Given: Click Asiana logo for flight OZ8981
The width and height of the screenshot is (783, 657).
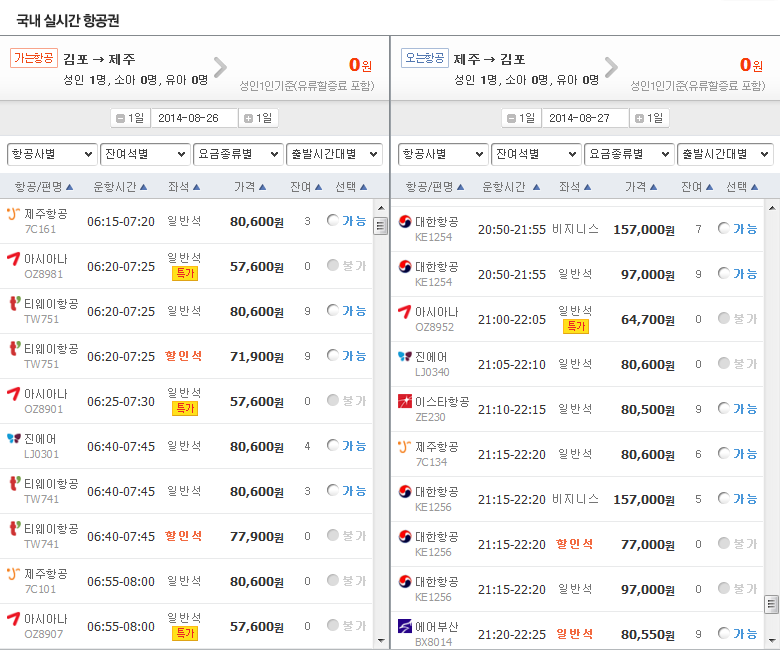Looking at the screenshot, I should 13,259.
